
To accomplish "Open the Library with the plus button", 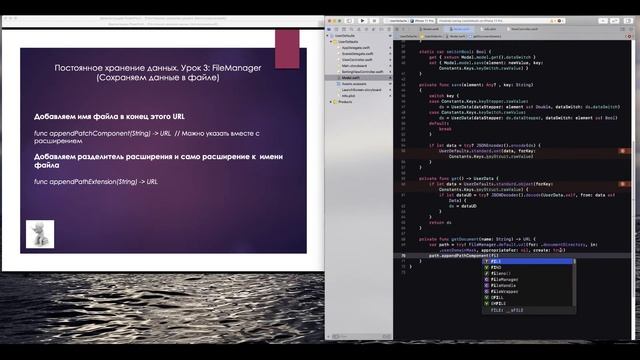I will tap(603, 20).
